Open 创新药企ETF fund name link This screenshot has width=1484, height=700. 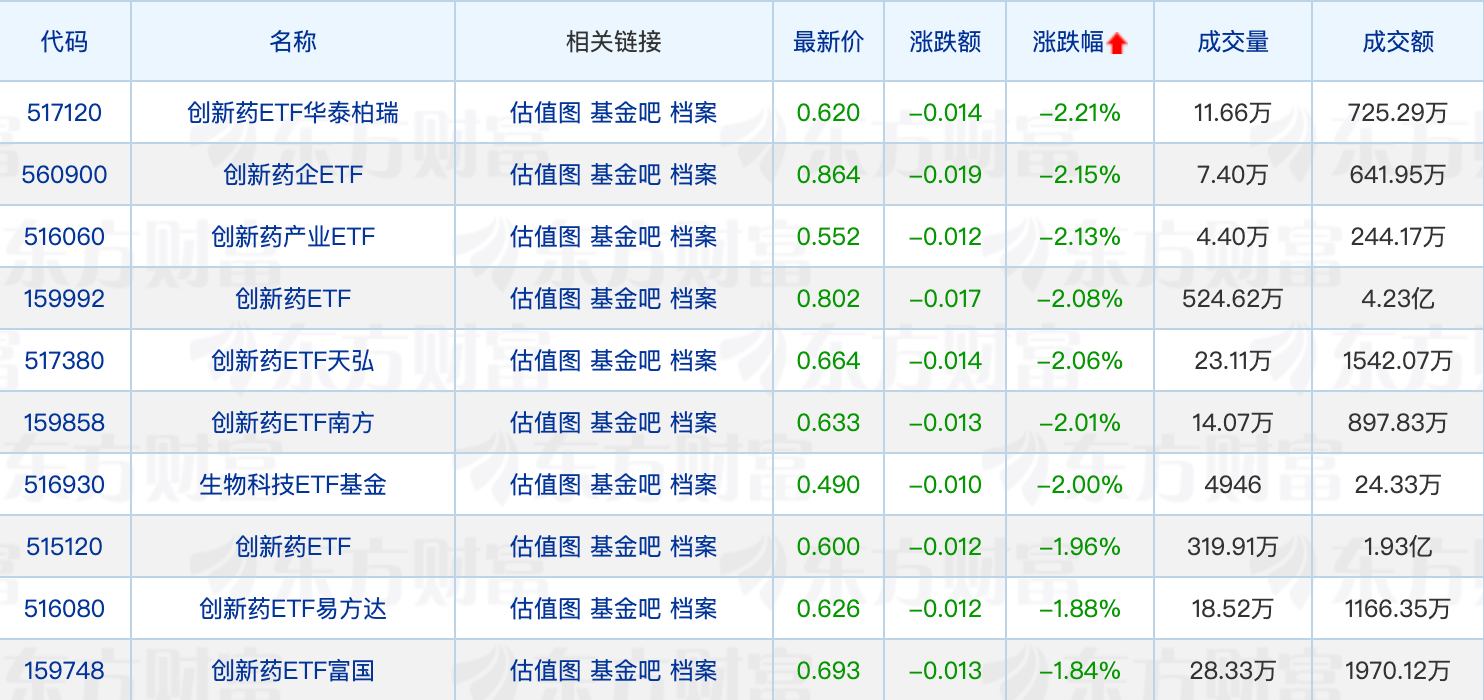click(292, 175)
